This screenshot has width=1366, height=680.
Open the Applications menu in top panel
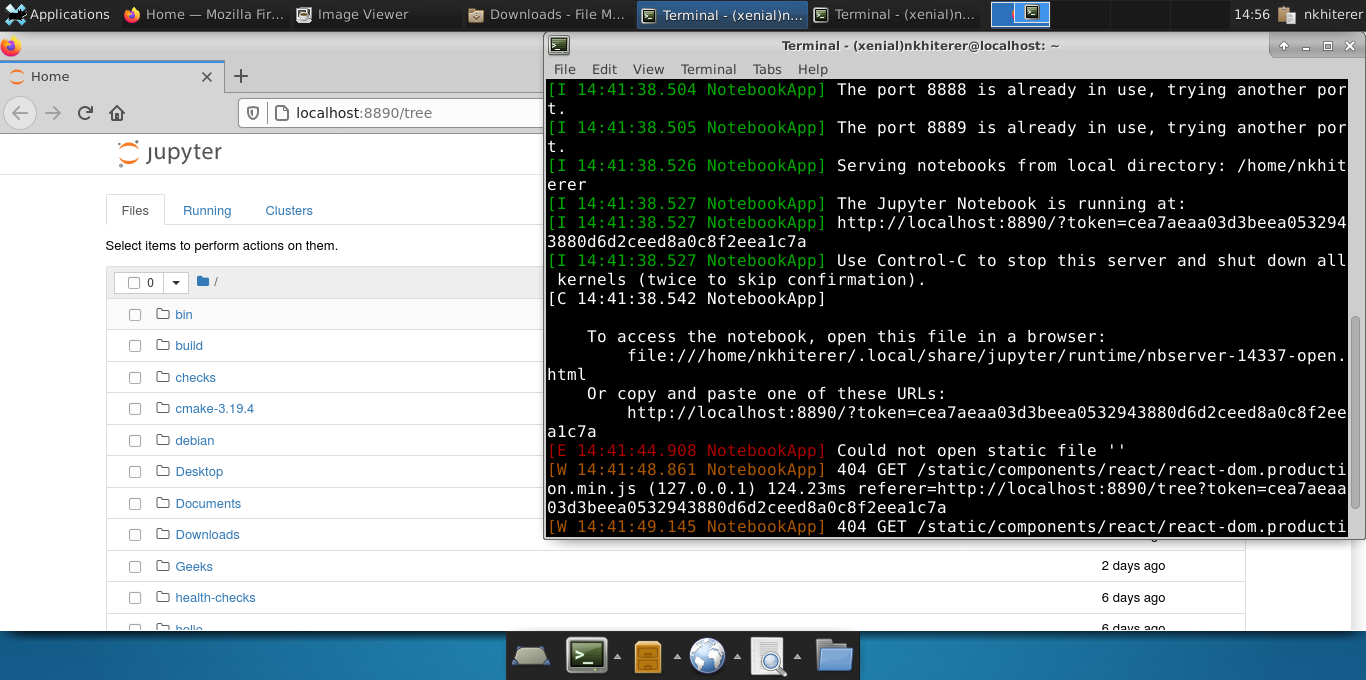point(58,15)
